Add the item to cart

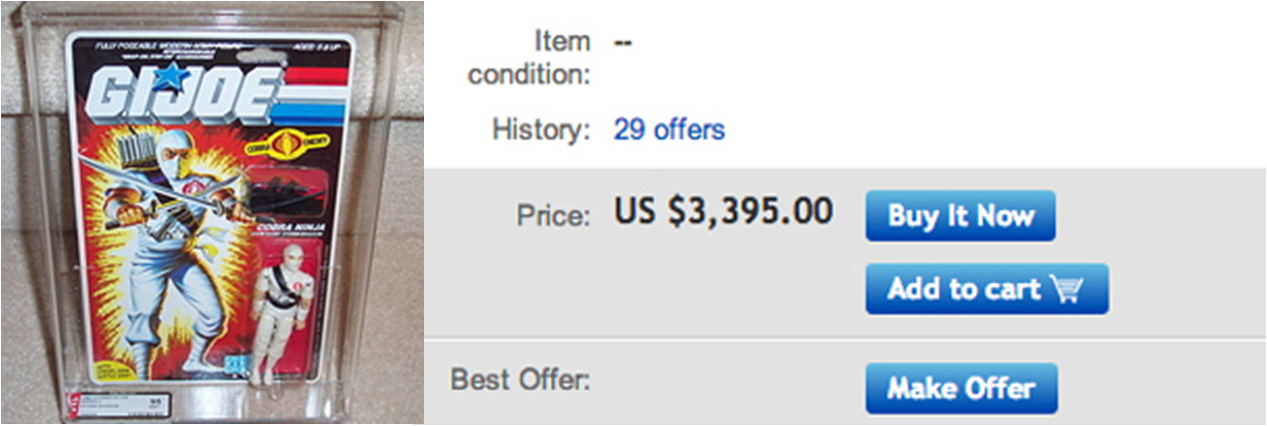pyautogui.click(x=986, y=289)
